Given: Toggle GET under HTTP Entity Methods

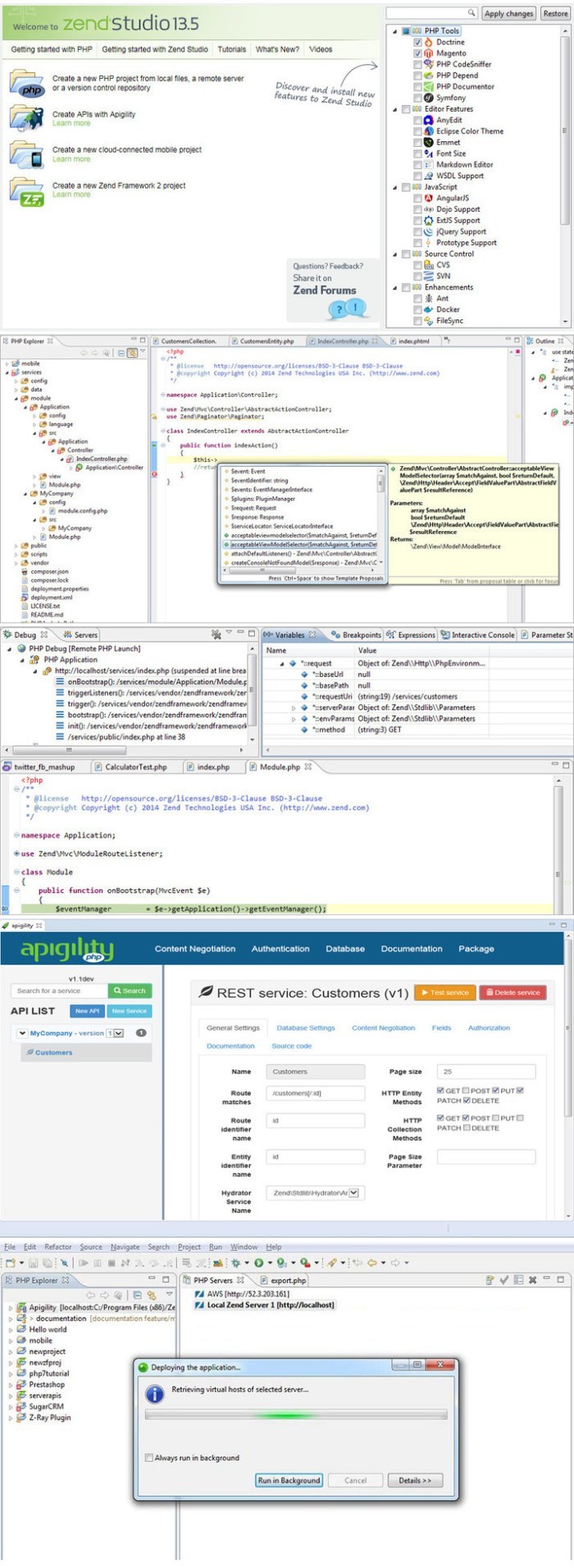Looking at the screenshot, I should coord(440,1090).
